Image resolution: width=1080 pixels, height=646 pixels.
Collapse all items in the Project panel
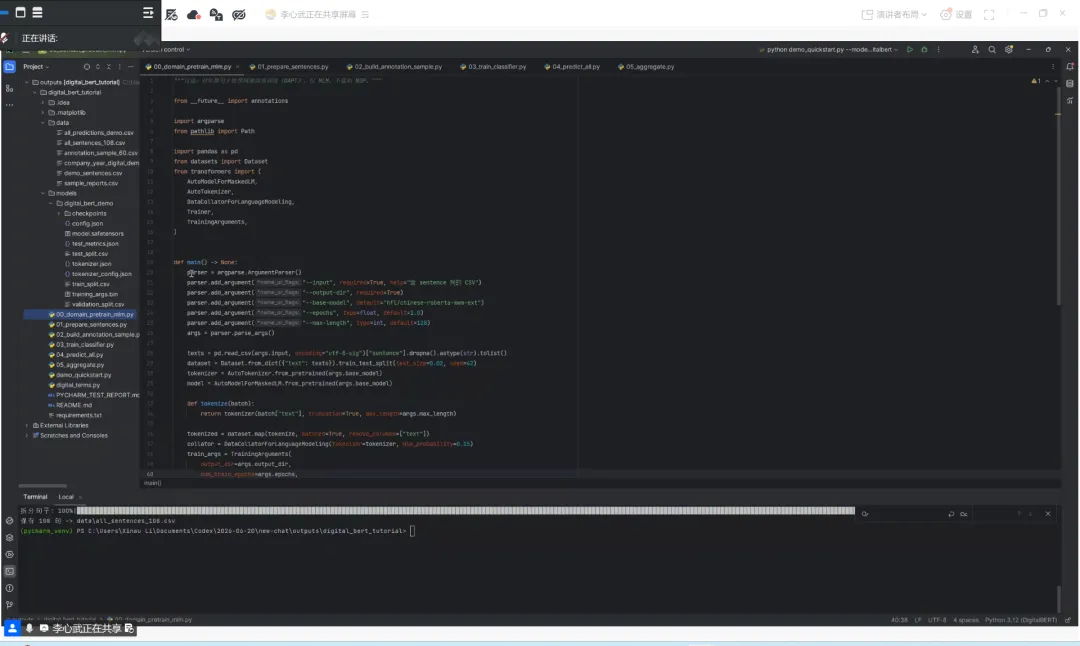109,67
